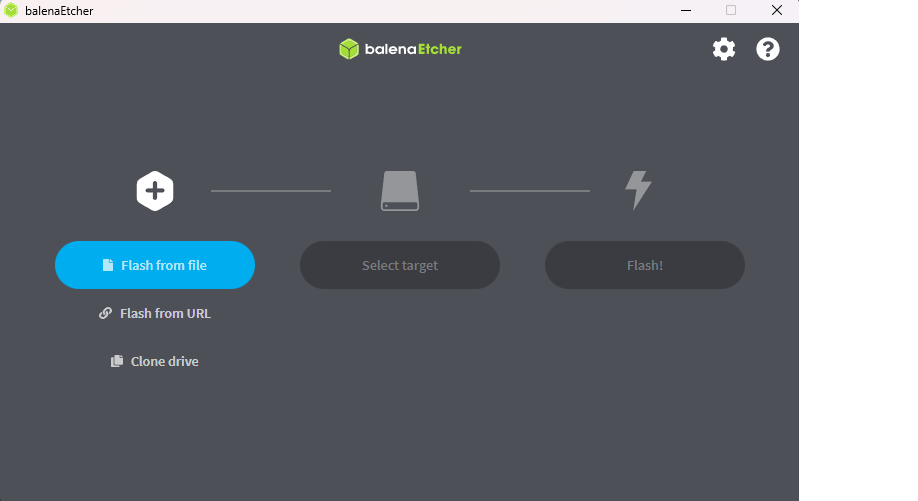The width and height of the screenshot is (918, 501).
Task: Click the Select target button
Action: coord(400,265)
